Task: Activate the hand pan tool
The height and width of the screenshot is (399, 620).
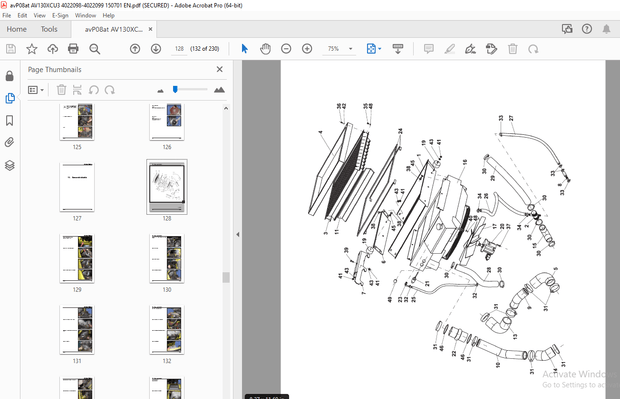Action: 265,49
